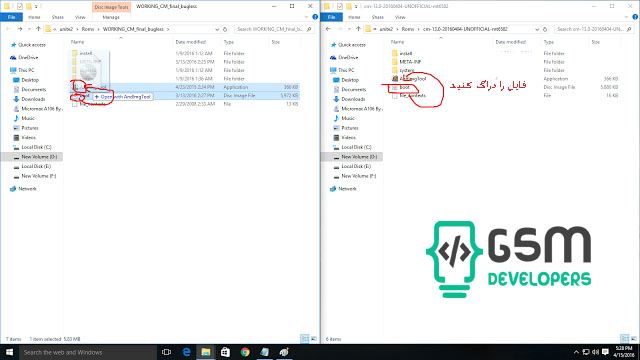Open File menu in left window
This screenshot has width=640, height=360.
point(11,17)
